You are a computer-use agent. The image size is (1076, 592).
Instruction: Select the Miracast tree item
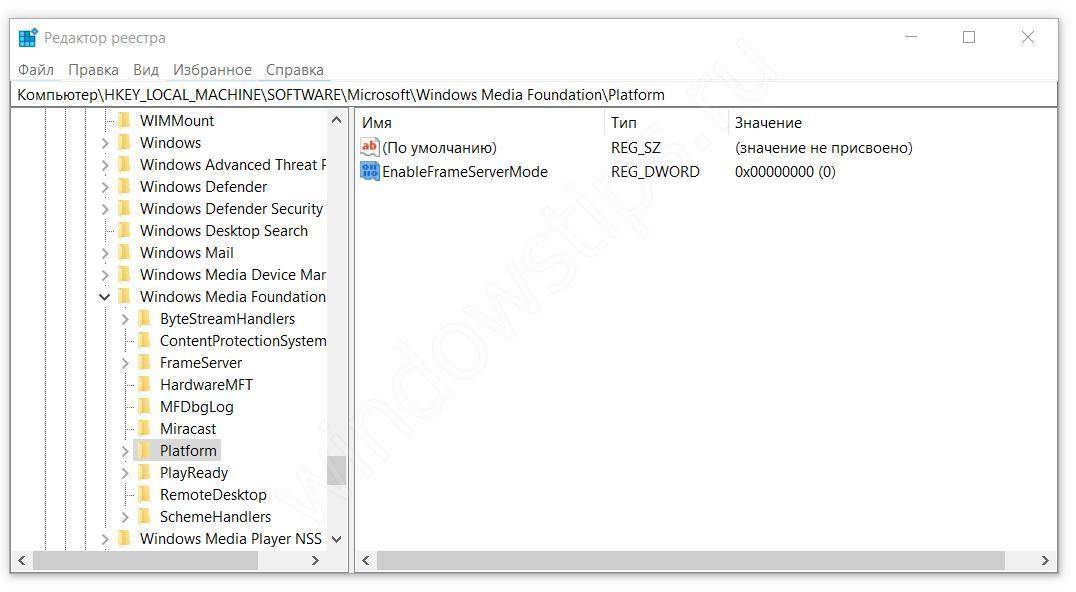pos(187,428)
